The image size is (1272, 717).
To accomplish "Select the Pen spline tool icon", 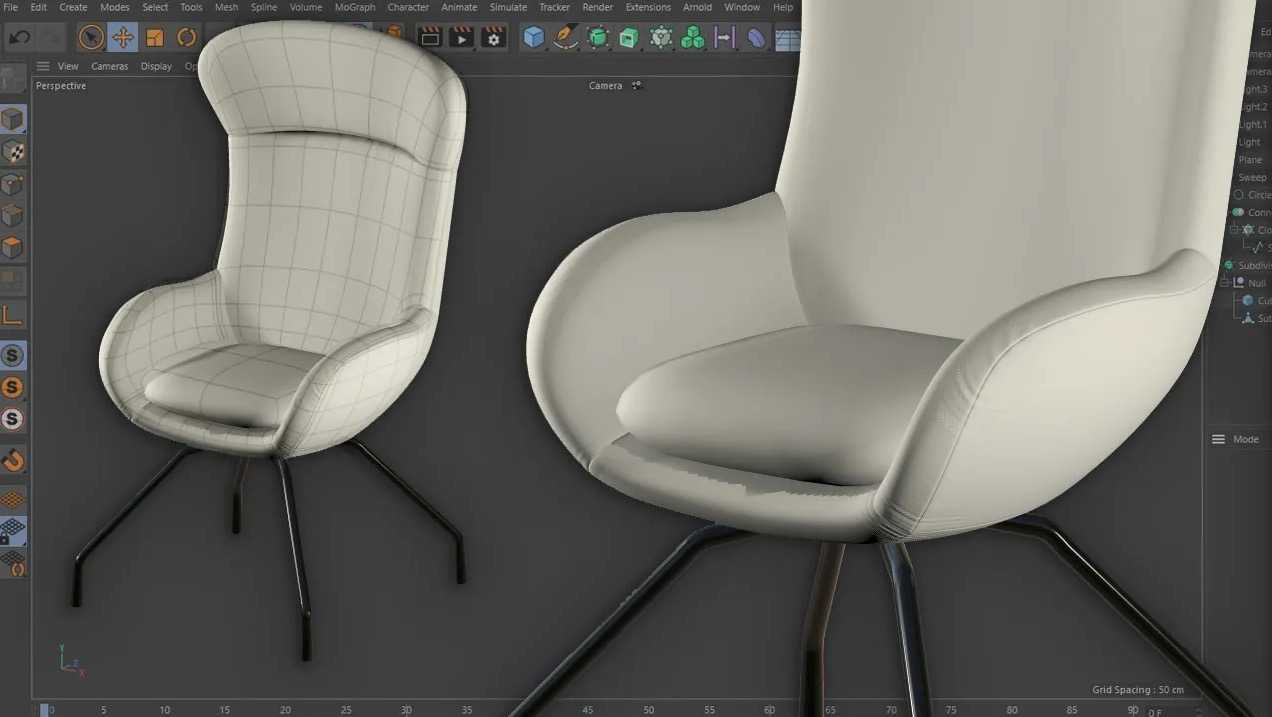I will coord(565,37).
